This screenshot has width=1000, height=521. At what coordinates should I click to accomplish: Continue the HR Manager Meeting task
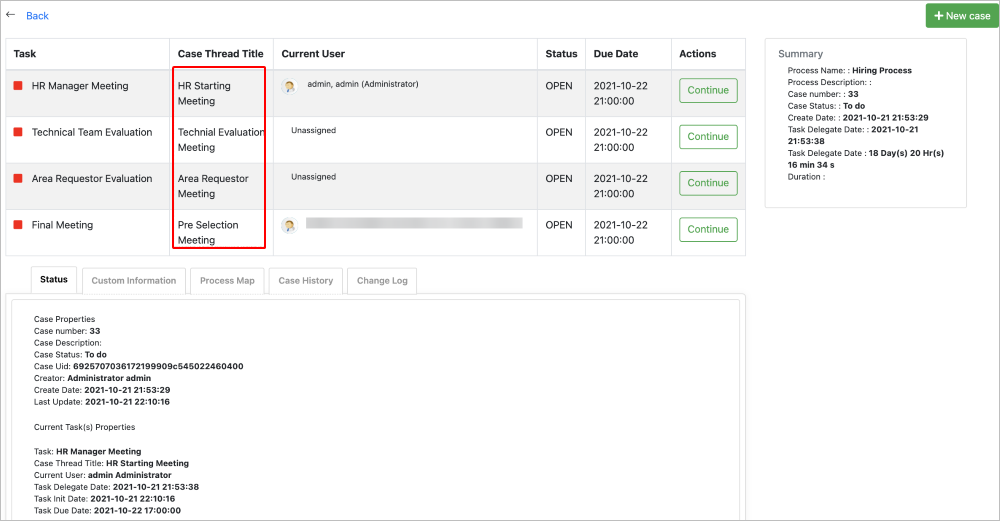click(708, 90)
